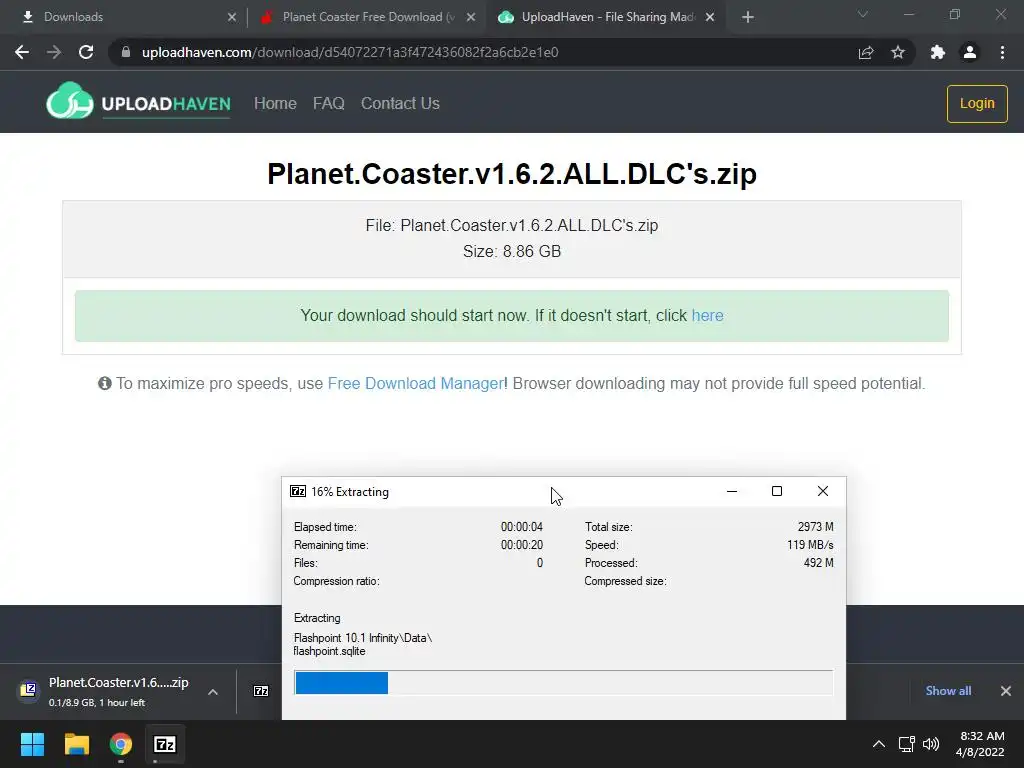Click the browser back arrow

pos(22,52)
